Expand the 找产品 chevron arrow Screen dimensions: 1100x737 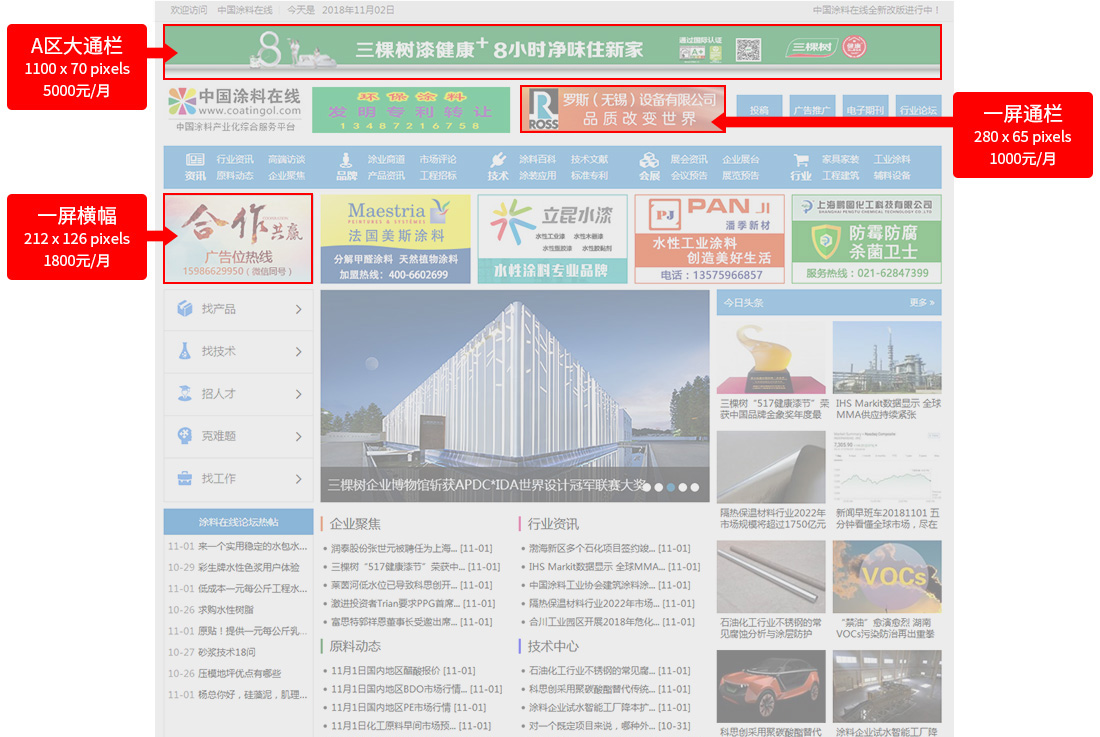point(299,309)
